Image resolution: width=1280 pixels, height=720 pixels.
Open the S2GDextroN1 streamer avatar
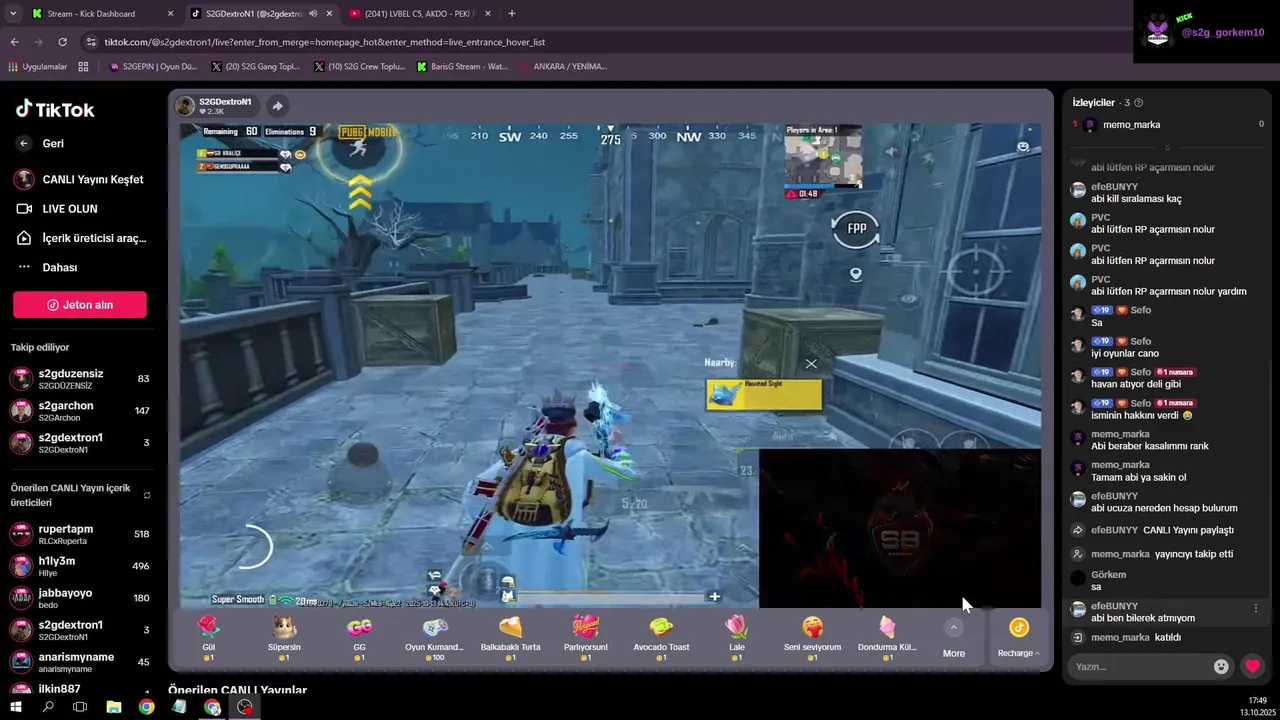coord(185,106)
